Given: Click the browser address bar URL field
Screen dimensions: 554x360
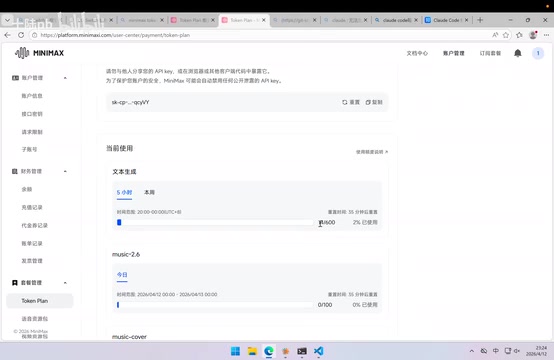Looking at the screenshot, I should (261, 35).
